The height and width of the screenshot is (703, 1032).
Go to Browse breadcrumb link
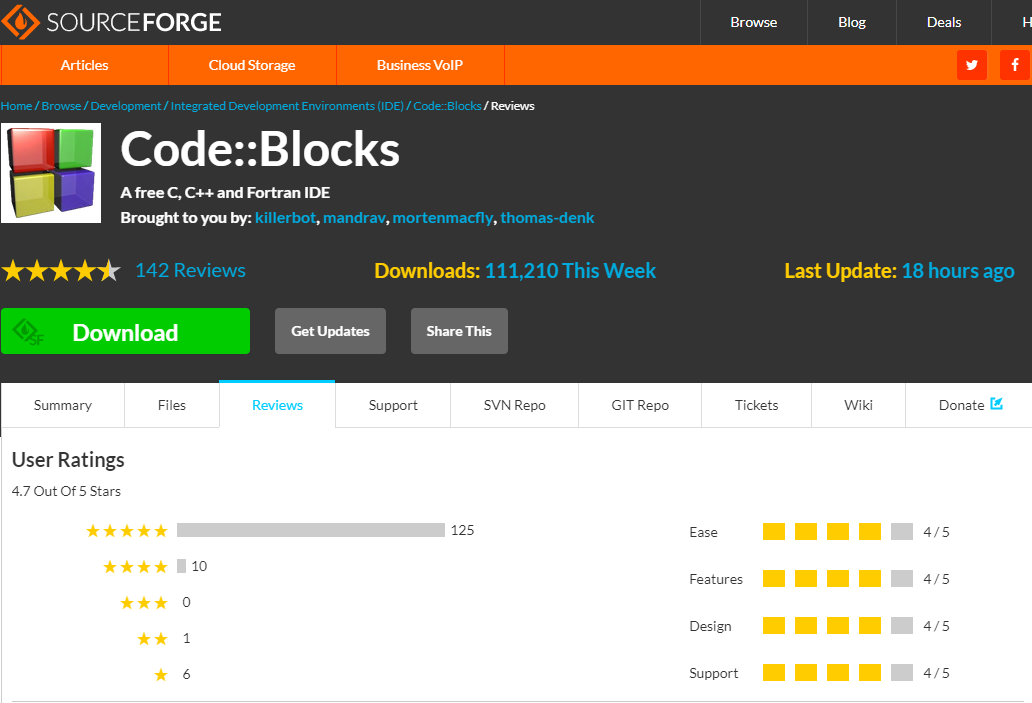point(61,106)
